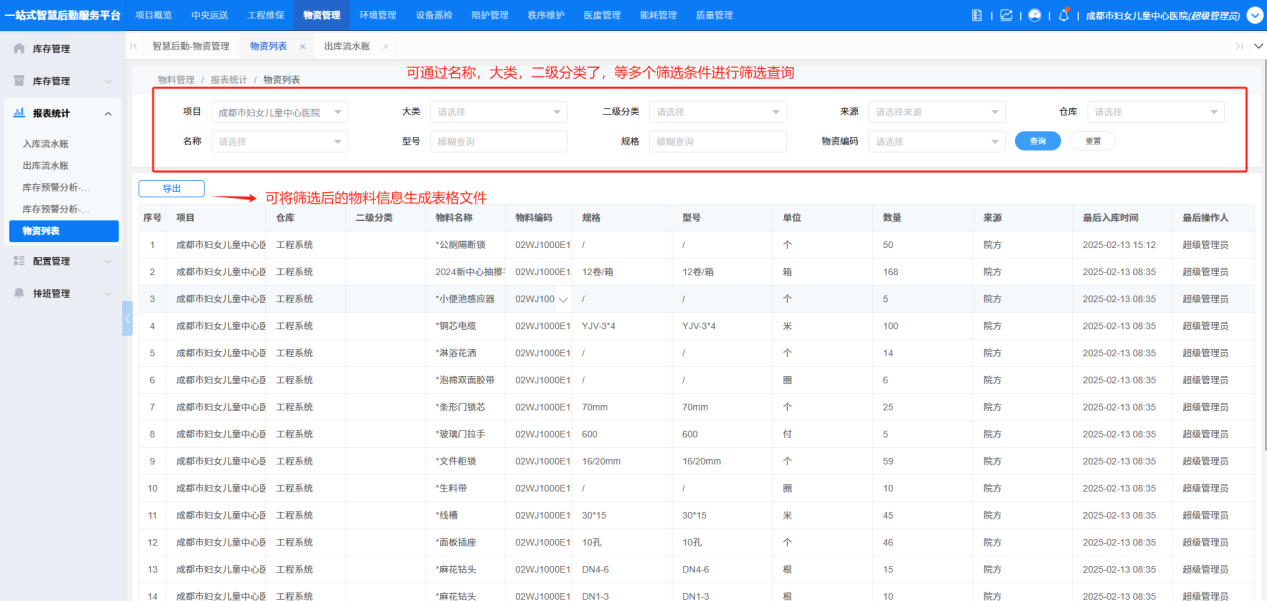Open 医废管理 in the top navigation
1267x601 pixels.
[x=601, y=15]
